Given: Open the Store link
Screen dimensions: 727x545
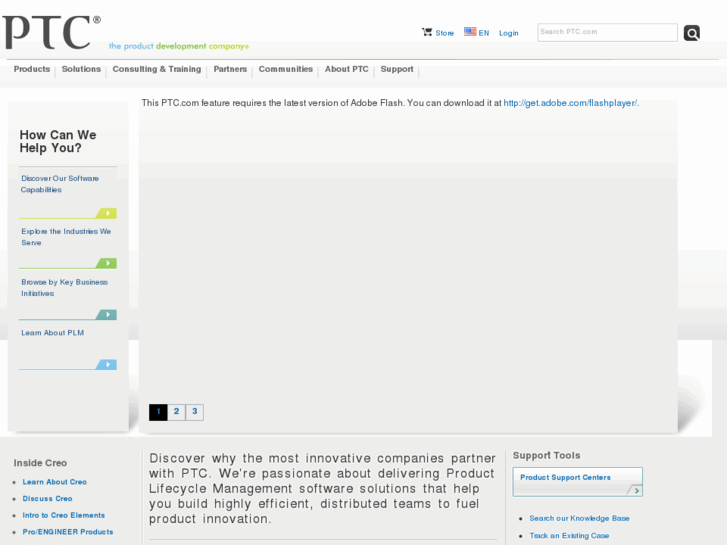Looking at the screenshot, I should point(444,33).
